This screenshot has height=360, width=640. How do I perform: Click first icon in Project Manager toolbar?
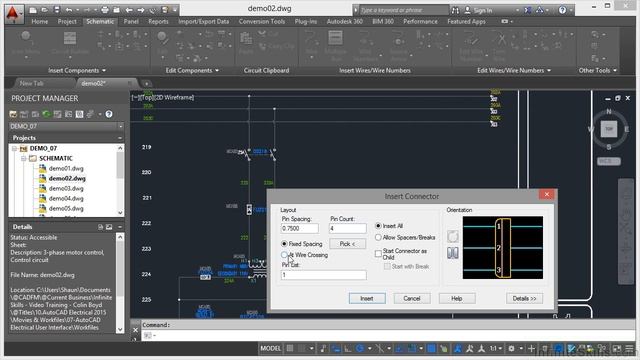(13, 114)
